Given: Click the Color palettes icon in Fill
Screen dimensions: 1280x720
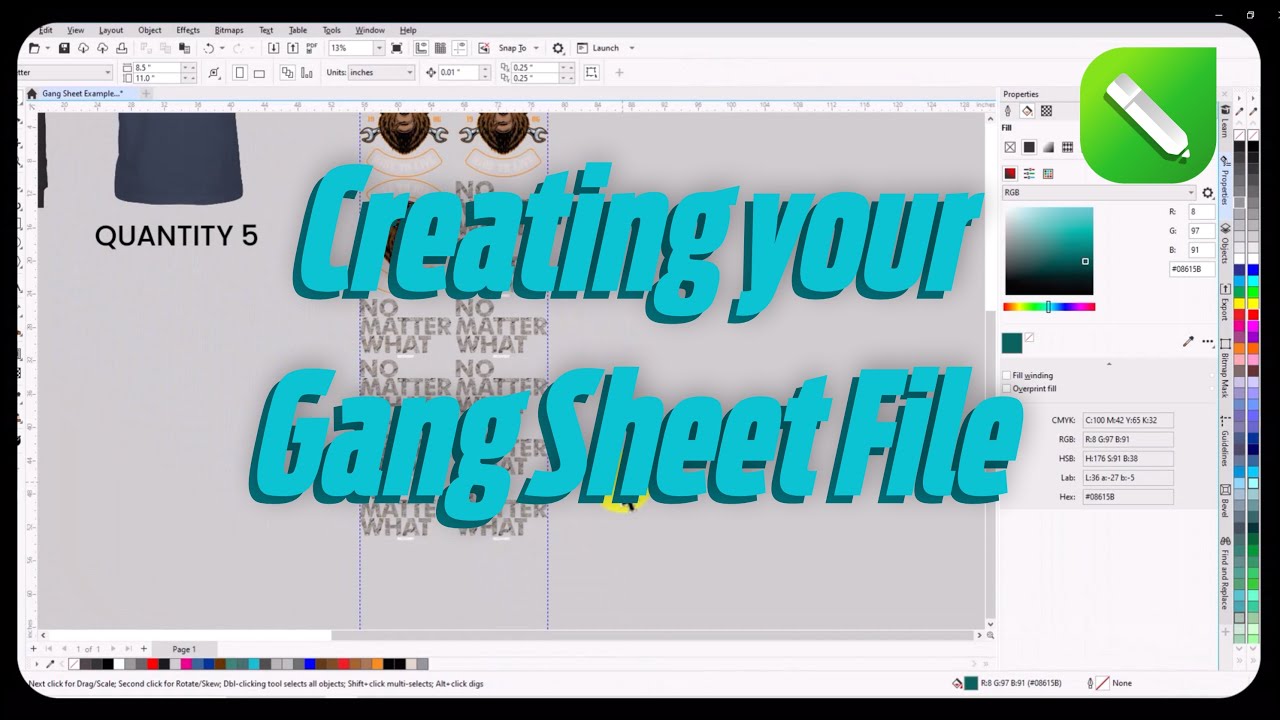Looking at the screenshot, I should coord(1048,173).
